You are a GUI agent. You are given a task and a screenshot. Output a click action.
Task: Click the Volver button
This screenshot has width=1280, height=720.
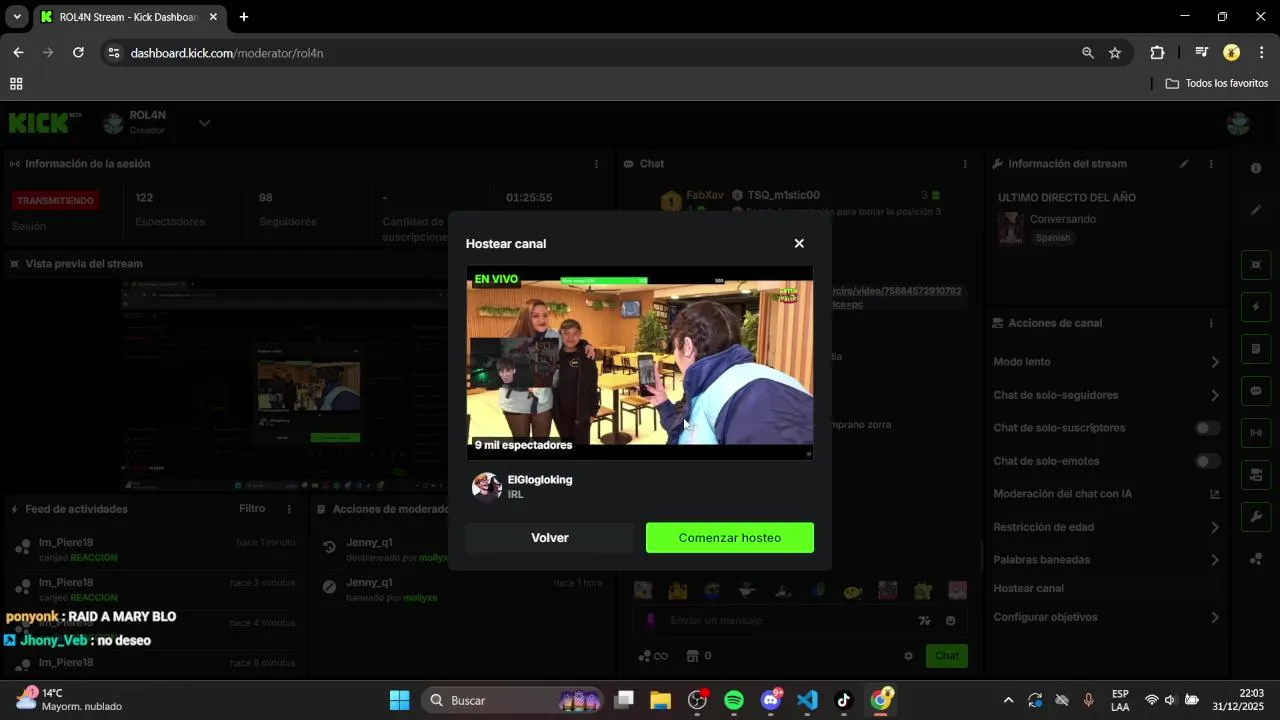tap(550, 538)
